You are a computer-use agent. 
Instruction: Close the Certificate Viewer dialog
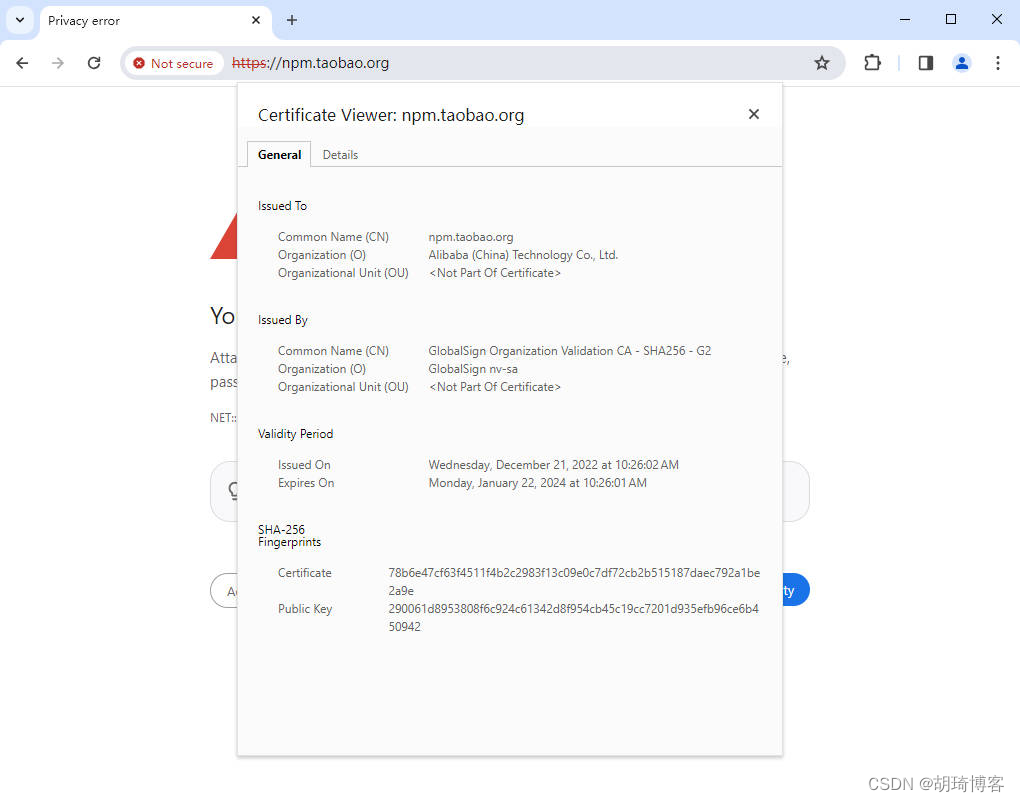coord(753,114)
